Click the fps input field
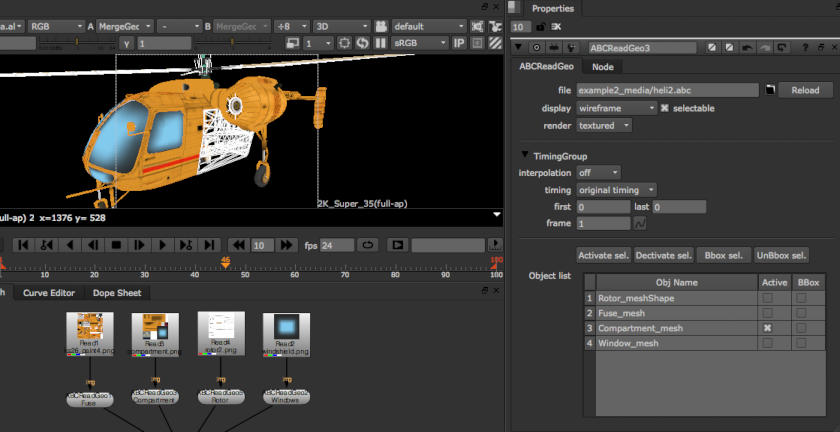840x432 pixels. click(x=337, y=245)
